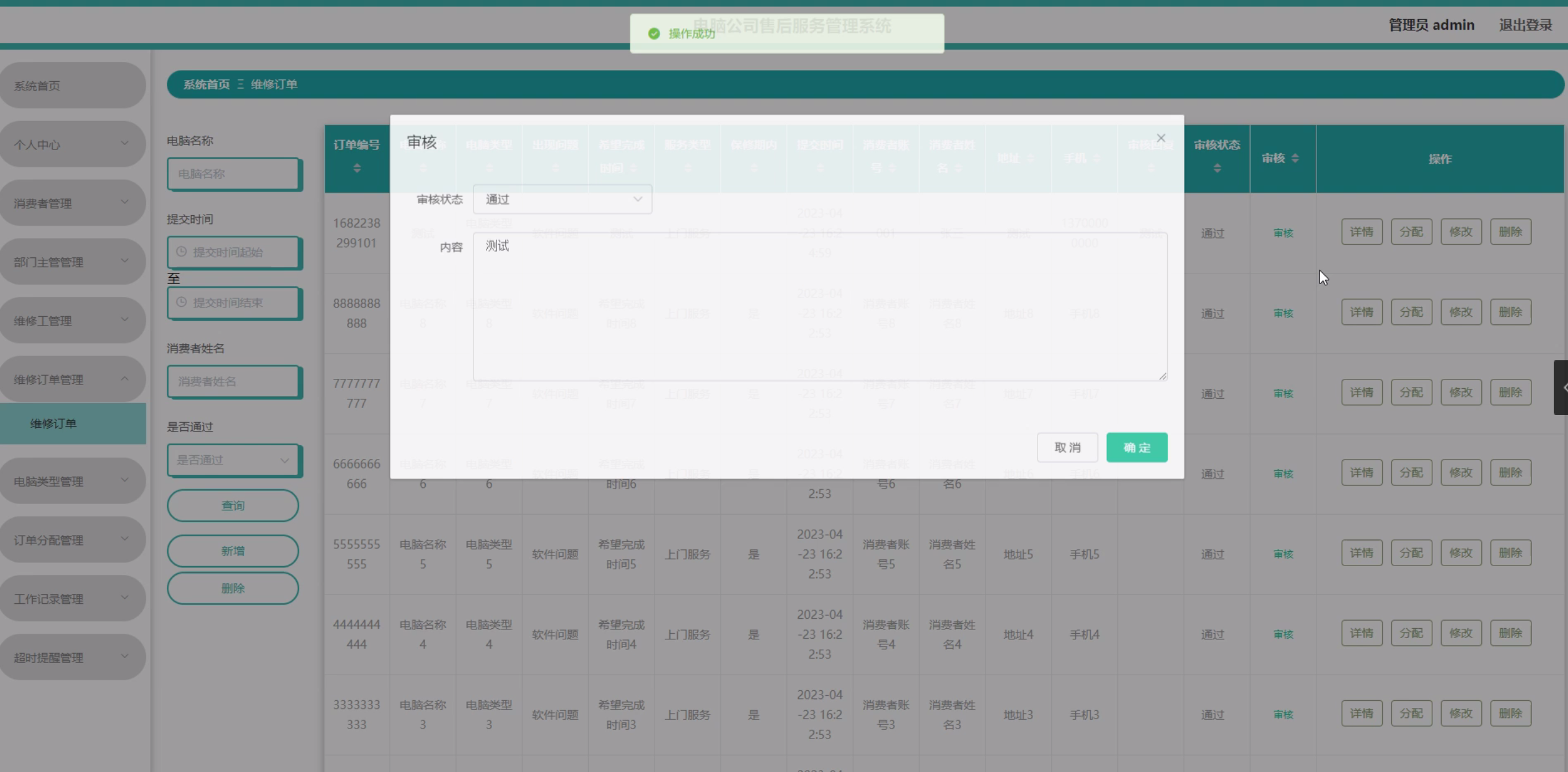This screenshot has width=1568, height=772.
Task: Close the 审核 dialog with X icon
Action: (x=1161, y=138)
